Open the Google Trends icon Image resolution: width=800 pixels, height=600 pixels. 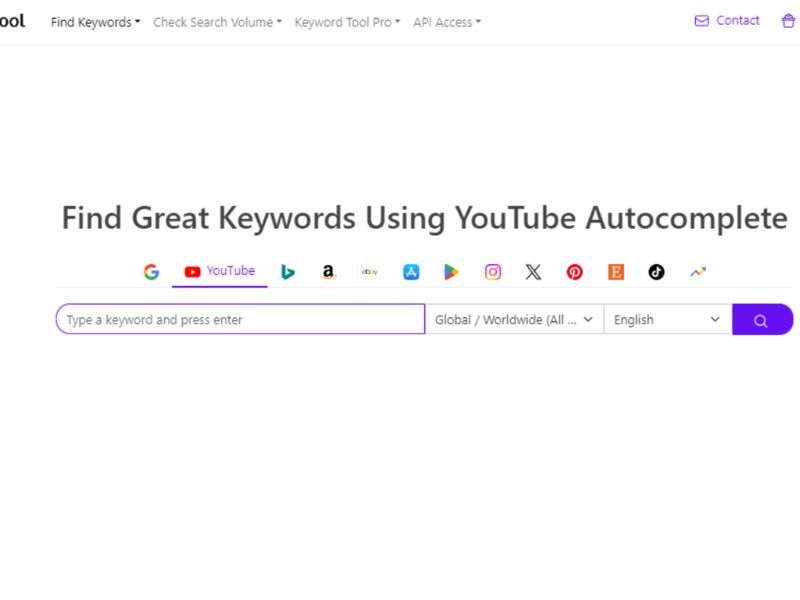click(x=697, y=271)
